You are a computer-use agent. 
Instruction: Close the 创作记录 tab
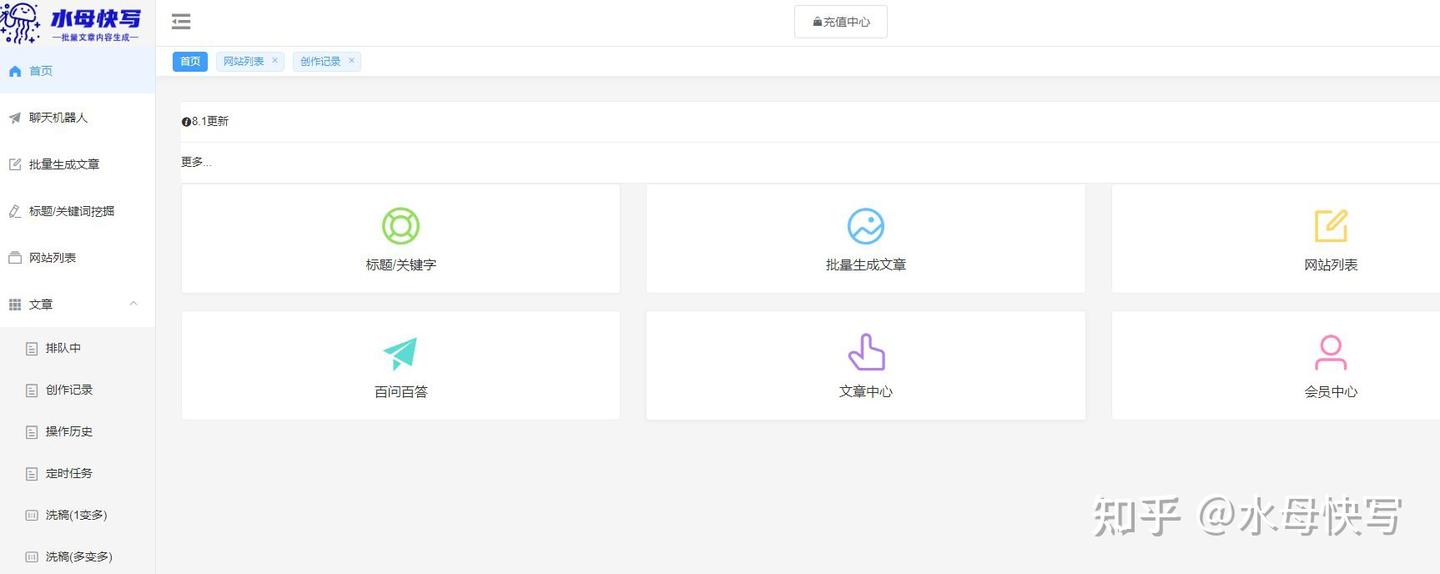point(351,61)
